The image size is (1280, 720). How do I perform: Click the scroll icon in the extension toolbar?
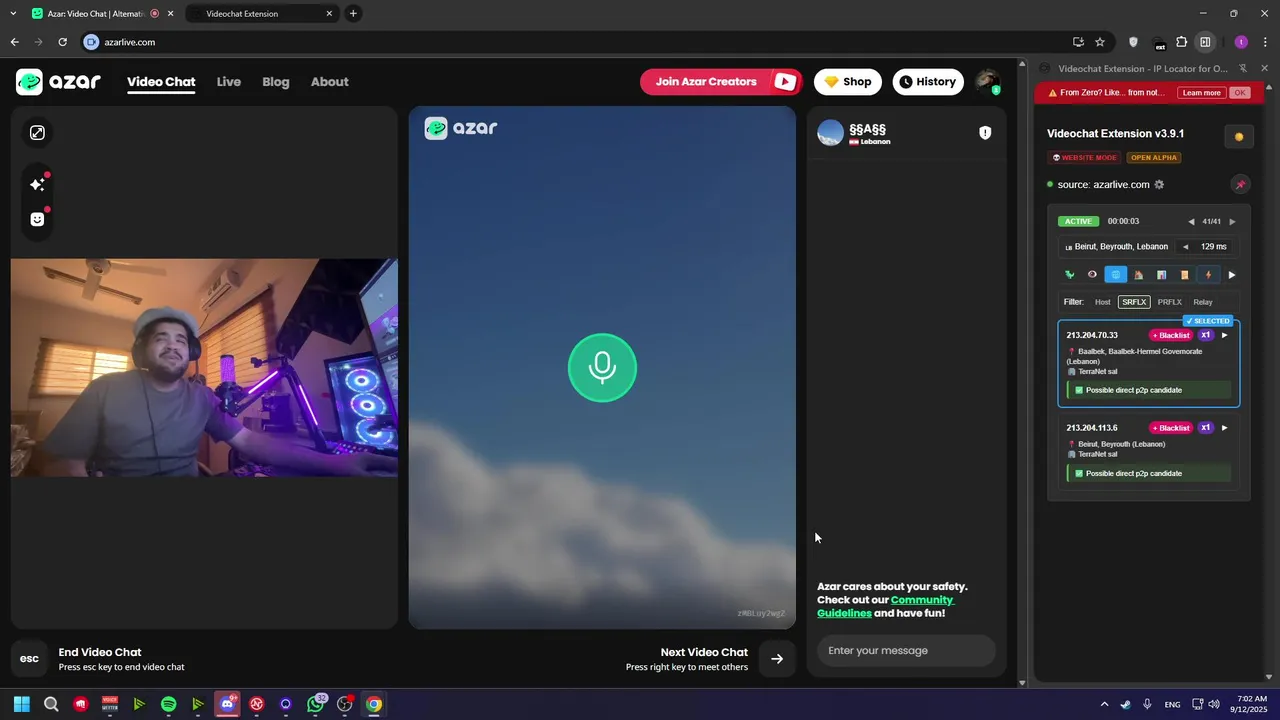click(x=1185, y=275)
